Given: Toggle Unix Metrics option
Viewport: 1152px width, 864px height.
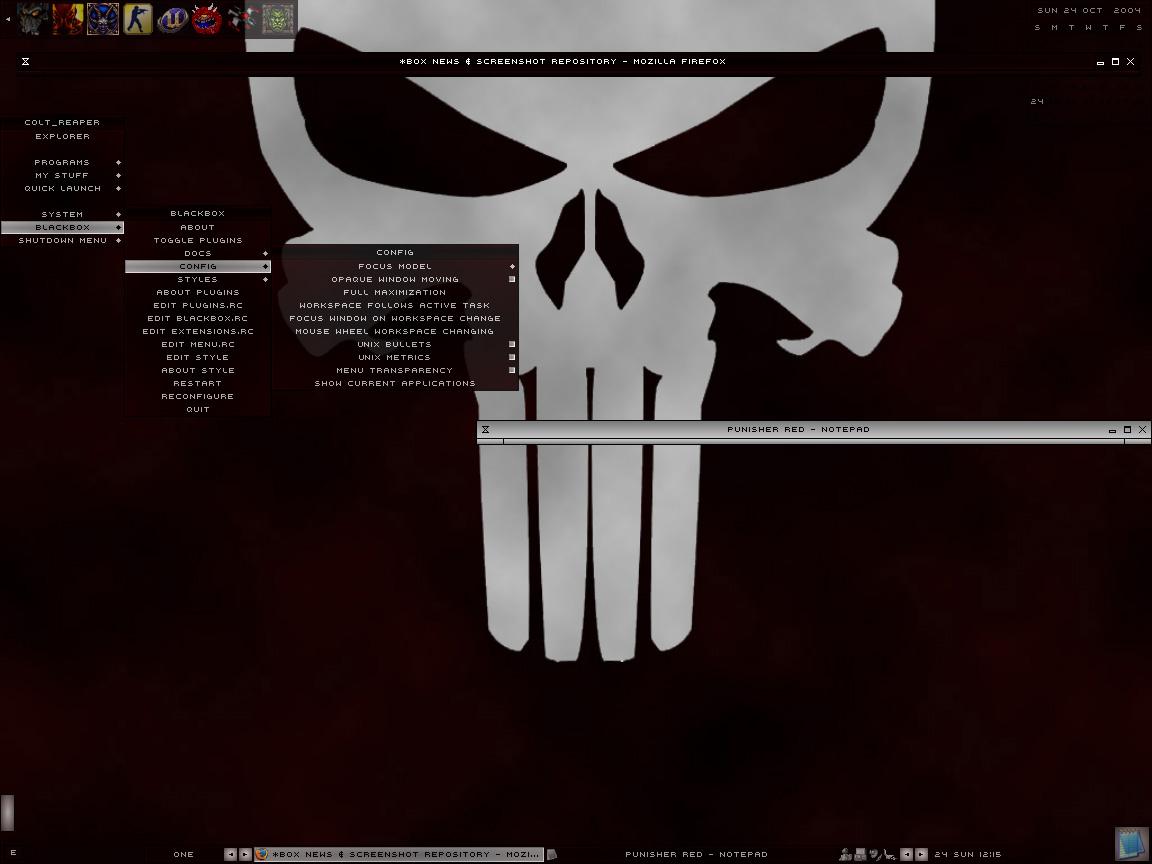Looking at the screenshot, I should (395, 358).
